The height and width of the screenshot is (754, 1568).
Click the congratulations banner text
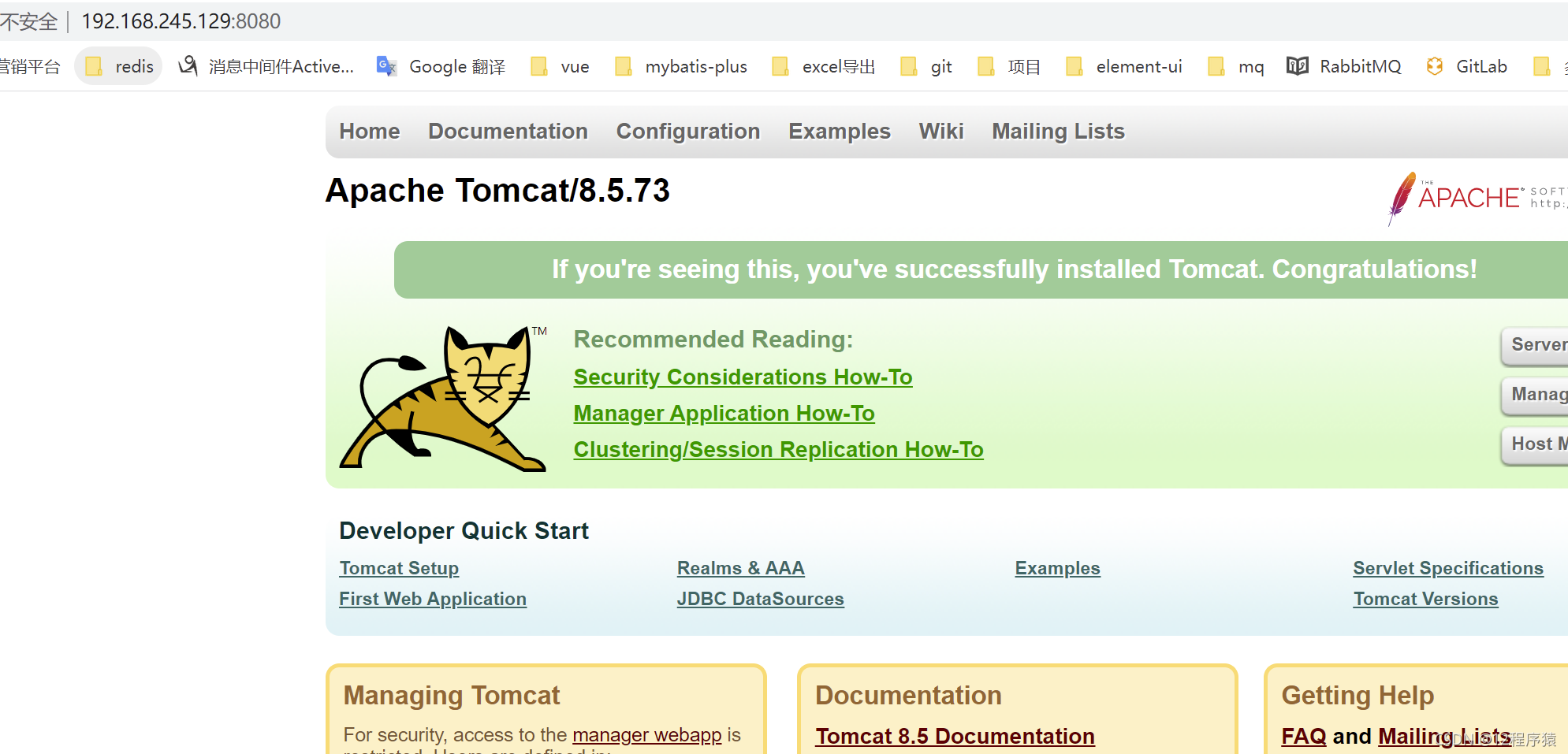click(1014, 269)
